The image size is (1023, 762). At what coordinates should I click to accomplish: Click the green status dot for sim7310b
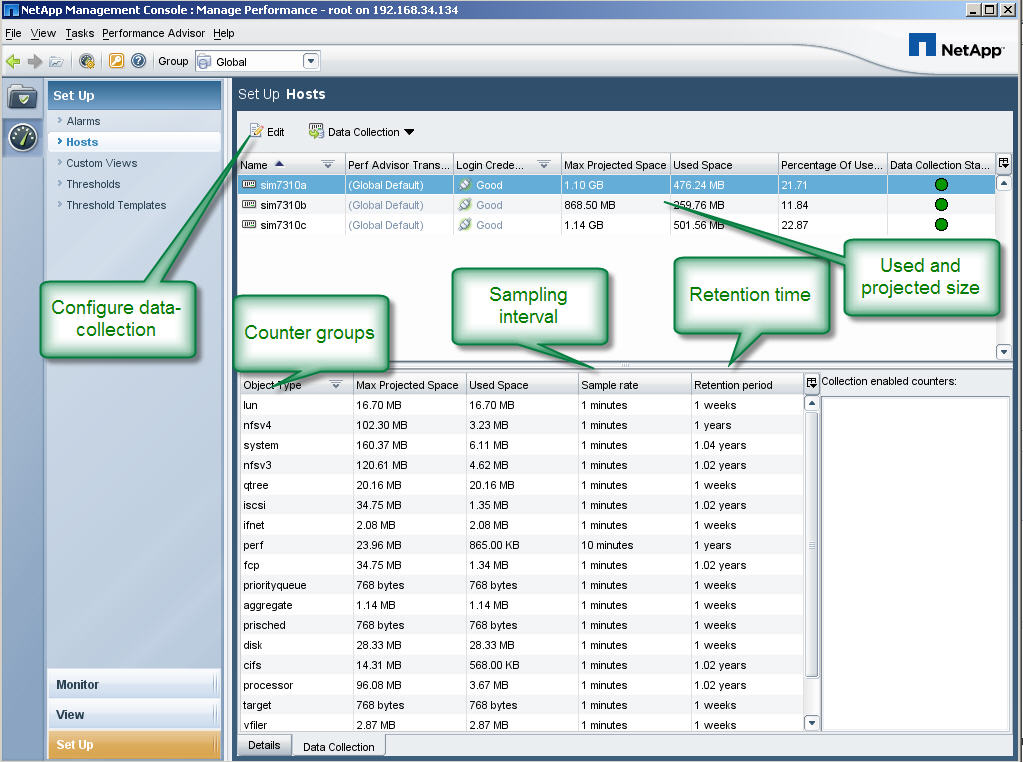pyautogui.click(x=940, y=205)
